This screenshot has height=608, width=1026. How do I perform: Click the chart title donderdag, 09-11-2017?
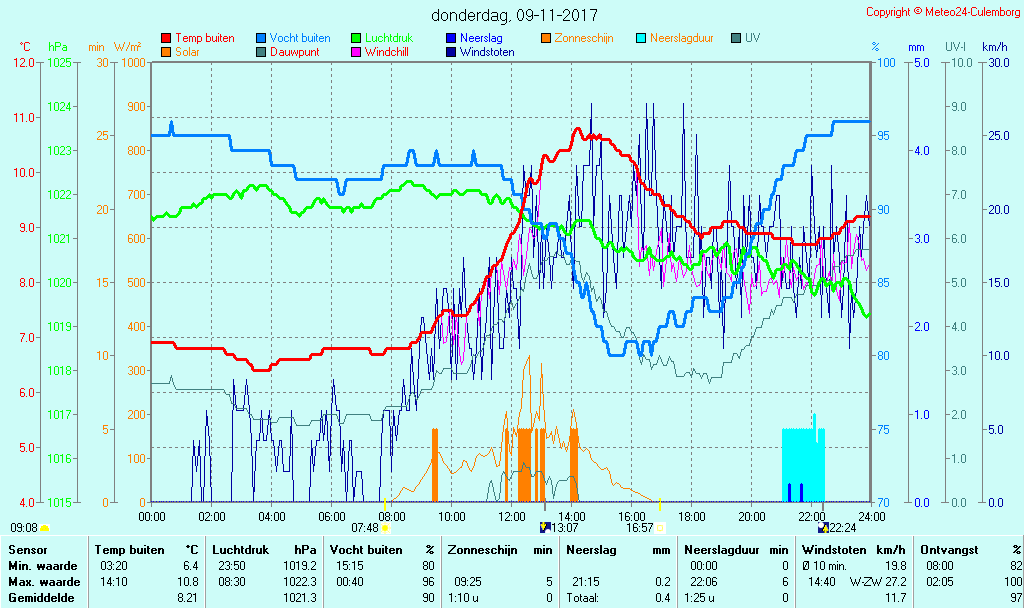(x=514, y=15)
